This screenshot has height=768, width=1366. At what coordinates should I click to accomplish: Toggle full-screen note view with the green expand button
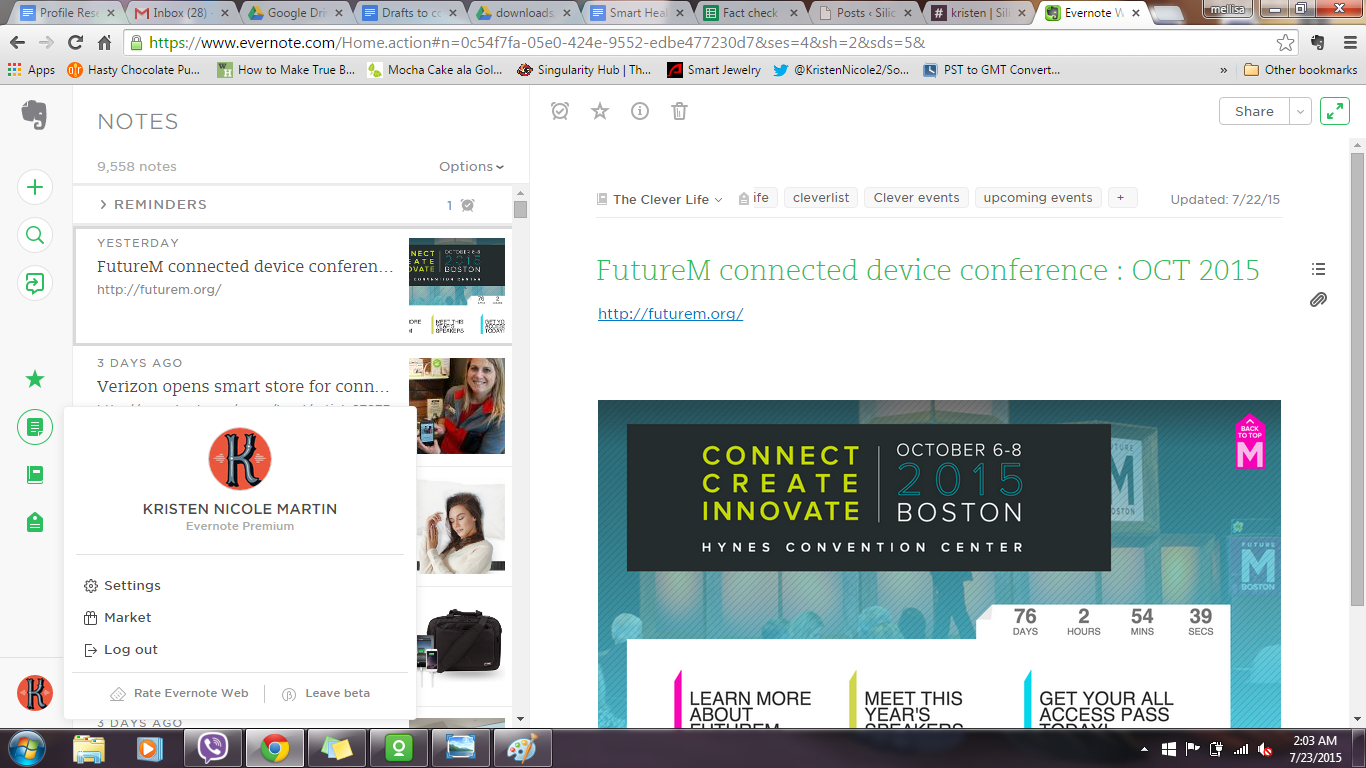[1335, 111]
